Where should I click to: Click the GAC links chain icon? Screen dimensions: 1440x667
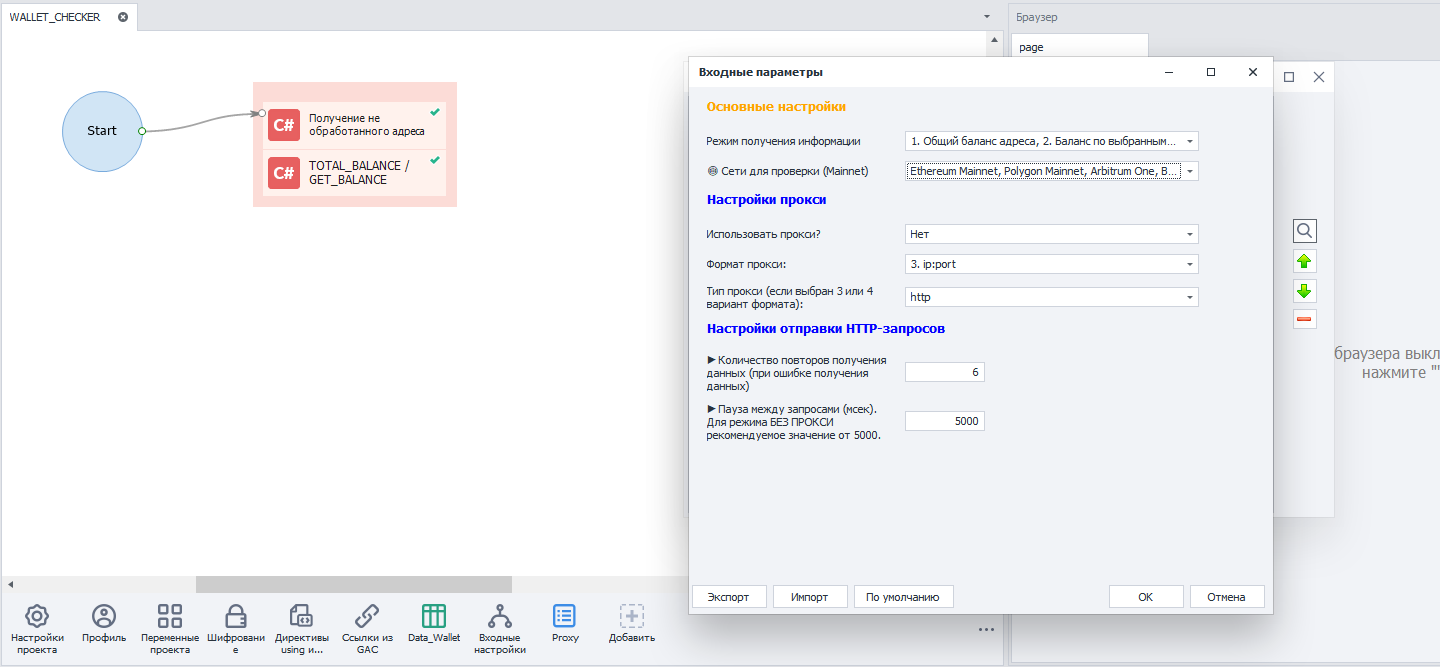point(367,616)
